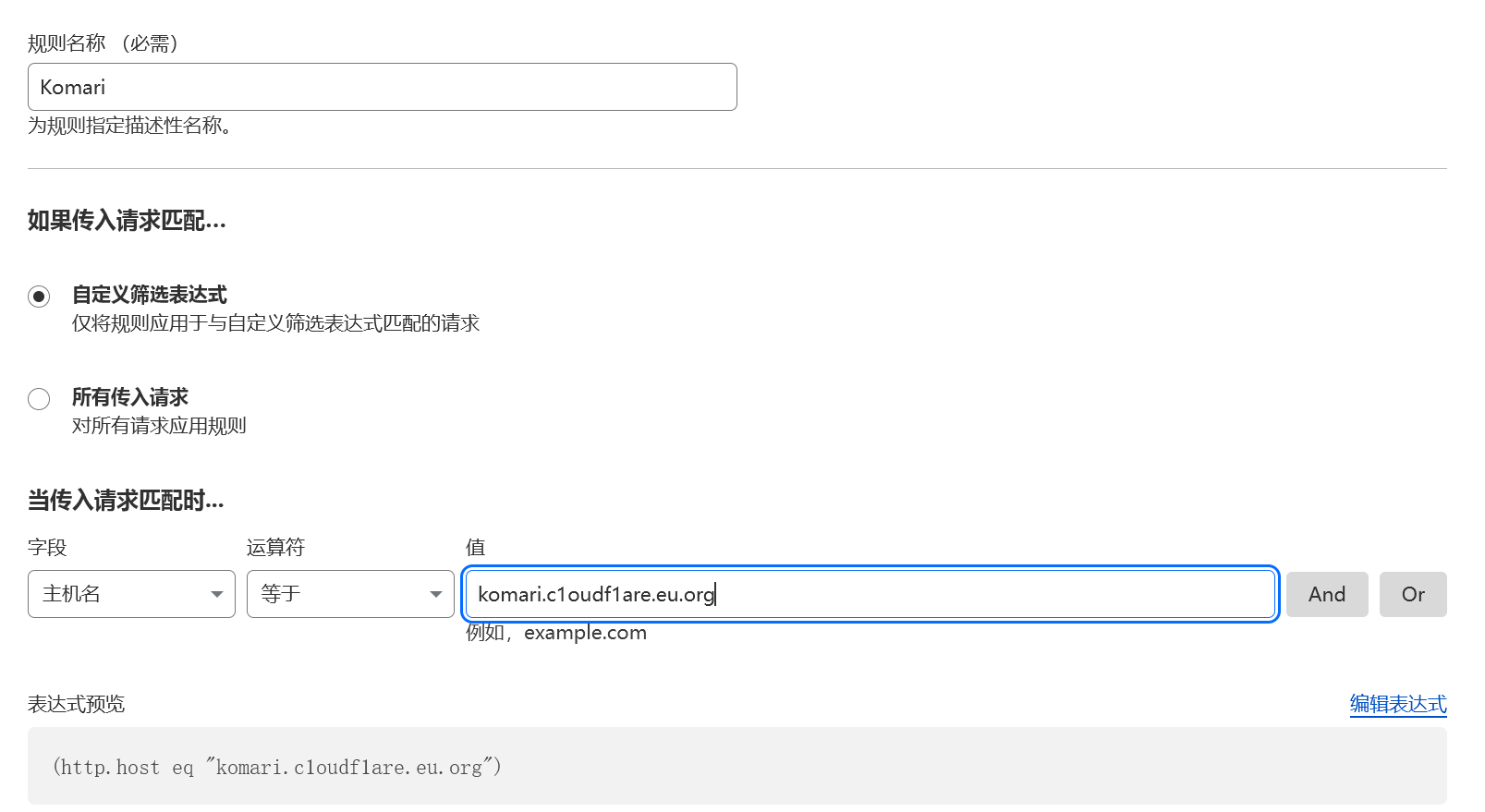Click the 如果传入请求匹配 heading
The width and height of the screenshot is (1485, 812).
click(x=127, y=221)
